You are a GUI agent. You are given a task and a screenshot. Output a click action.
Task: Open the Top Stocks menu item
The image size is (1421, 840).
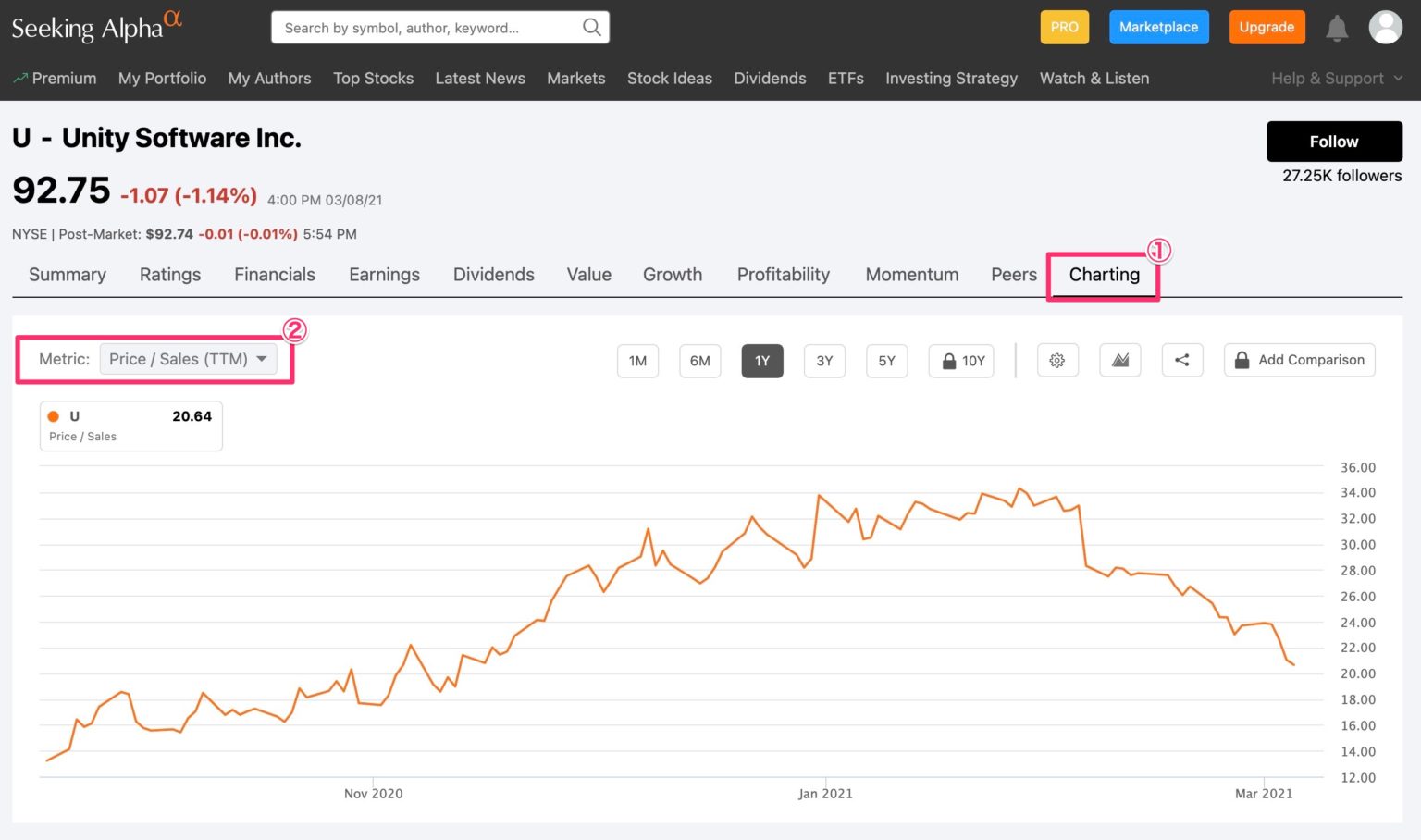tap(373, 79)
